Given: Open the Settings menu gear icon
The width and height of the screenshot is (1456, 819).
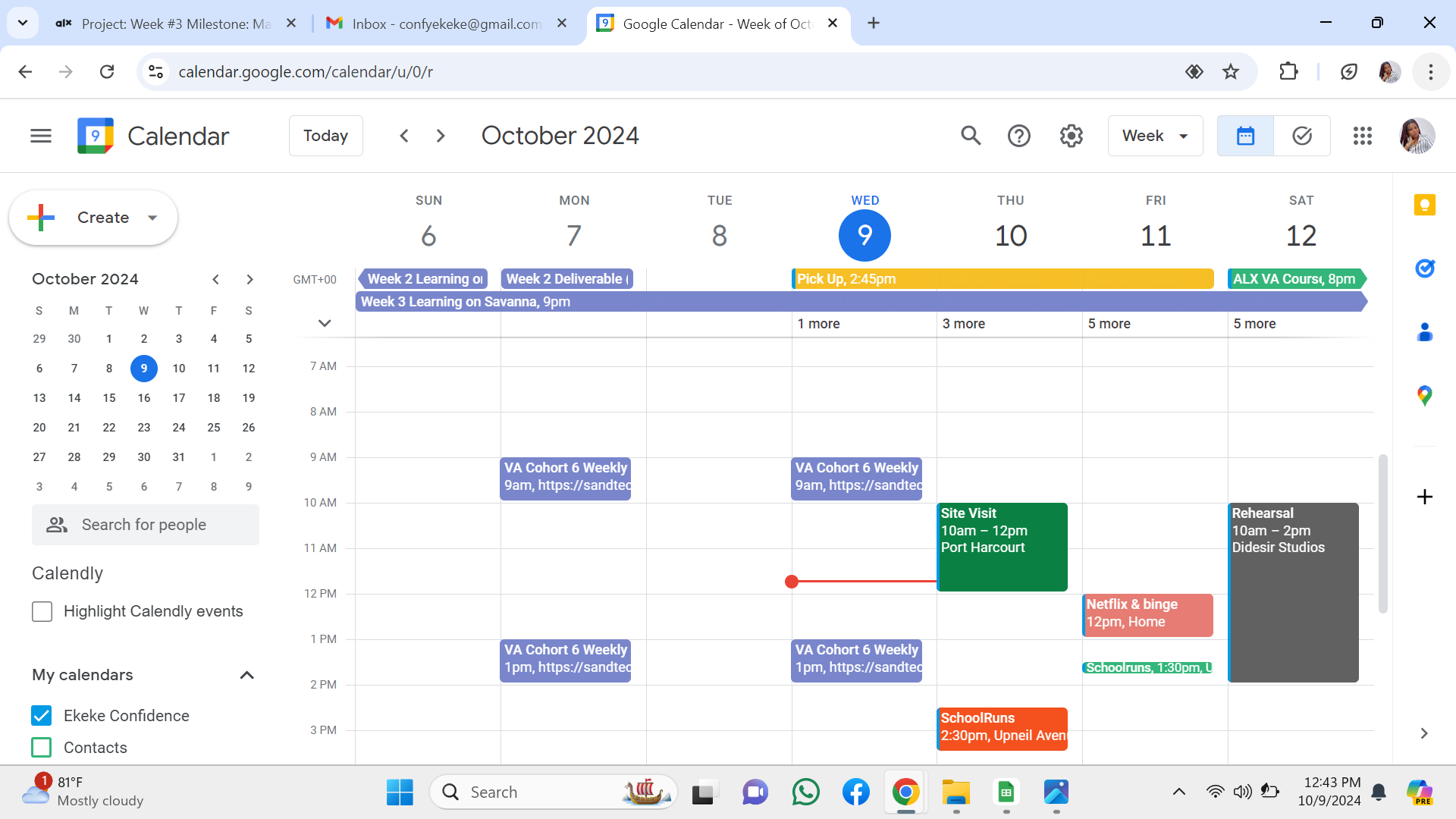Looking at the screenshot, I should pos(1071,136).
